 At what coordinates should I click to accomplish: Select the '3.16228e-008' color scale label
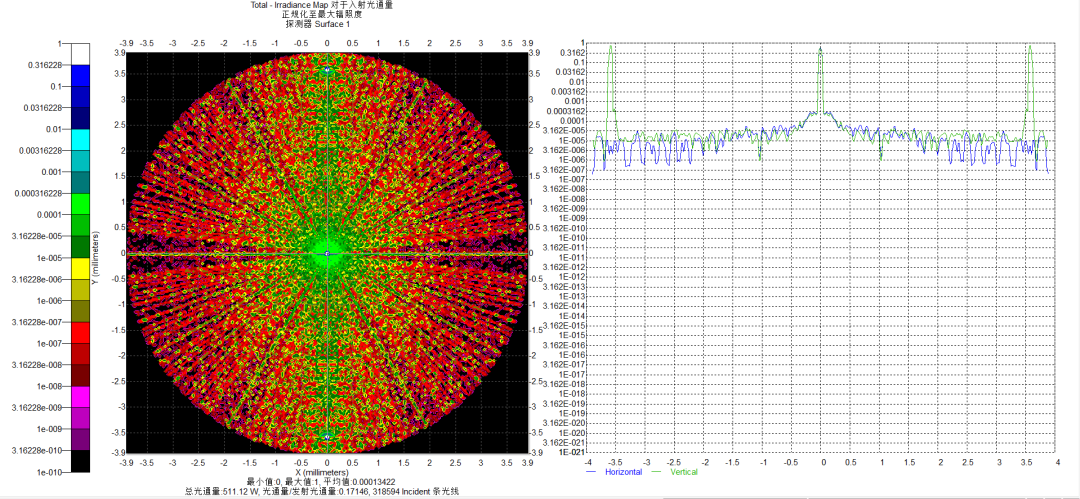pos(39,365)
